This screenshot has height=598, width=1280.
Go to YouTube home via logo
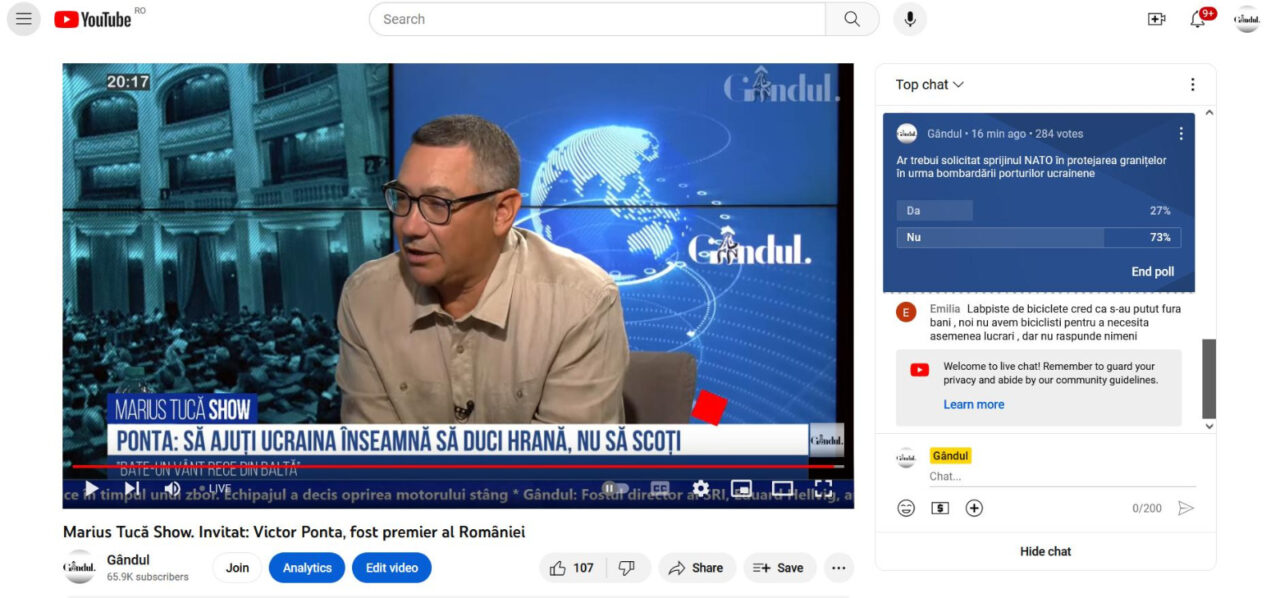click(93, 19)
